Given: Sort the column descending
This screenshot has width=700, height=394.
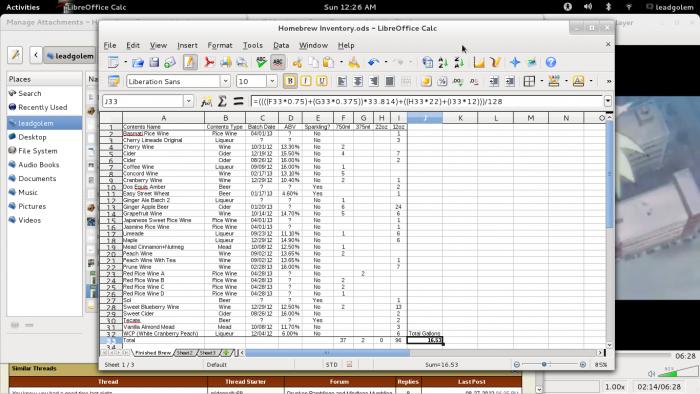Looking at the screenshot, I should [x=459, y=62].
